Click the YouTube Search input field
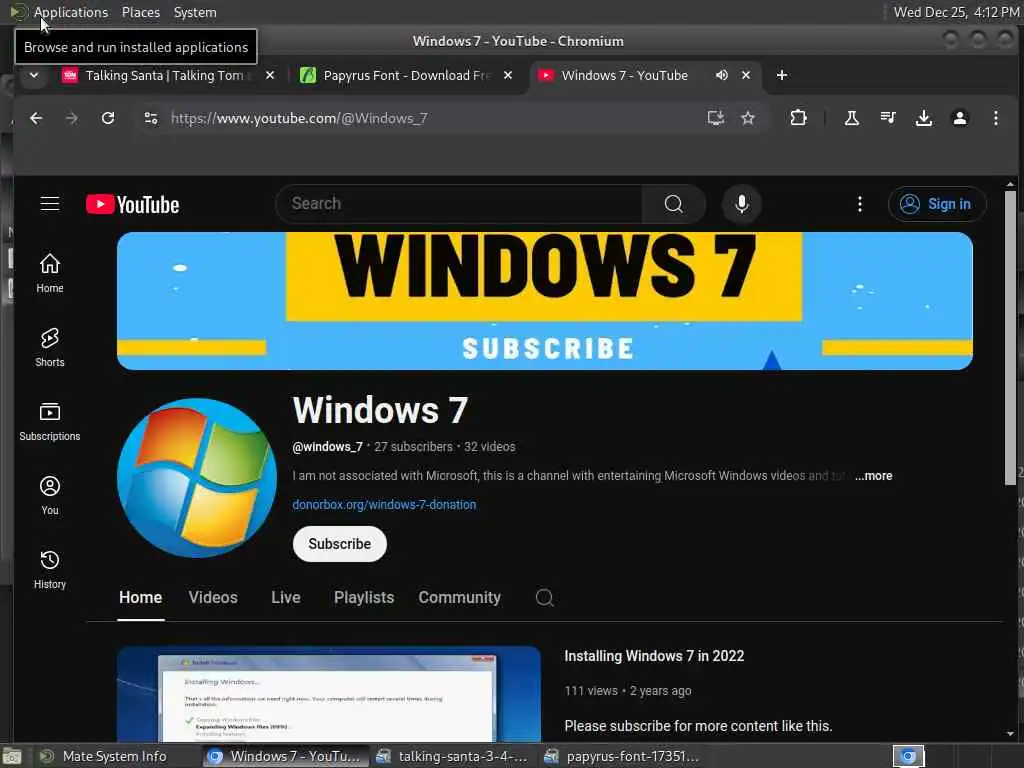1024x768 pixels. [460, 204]
